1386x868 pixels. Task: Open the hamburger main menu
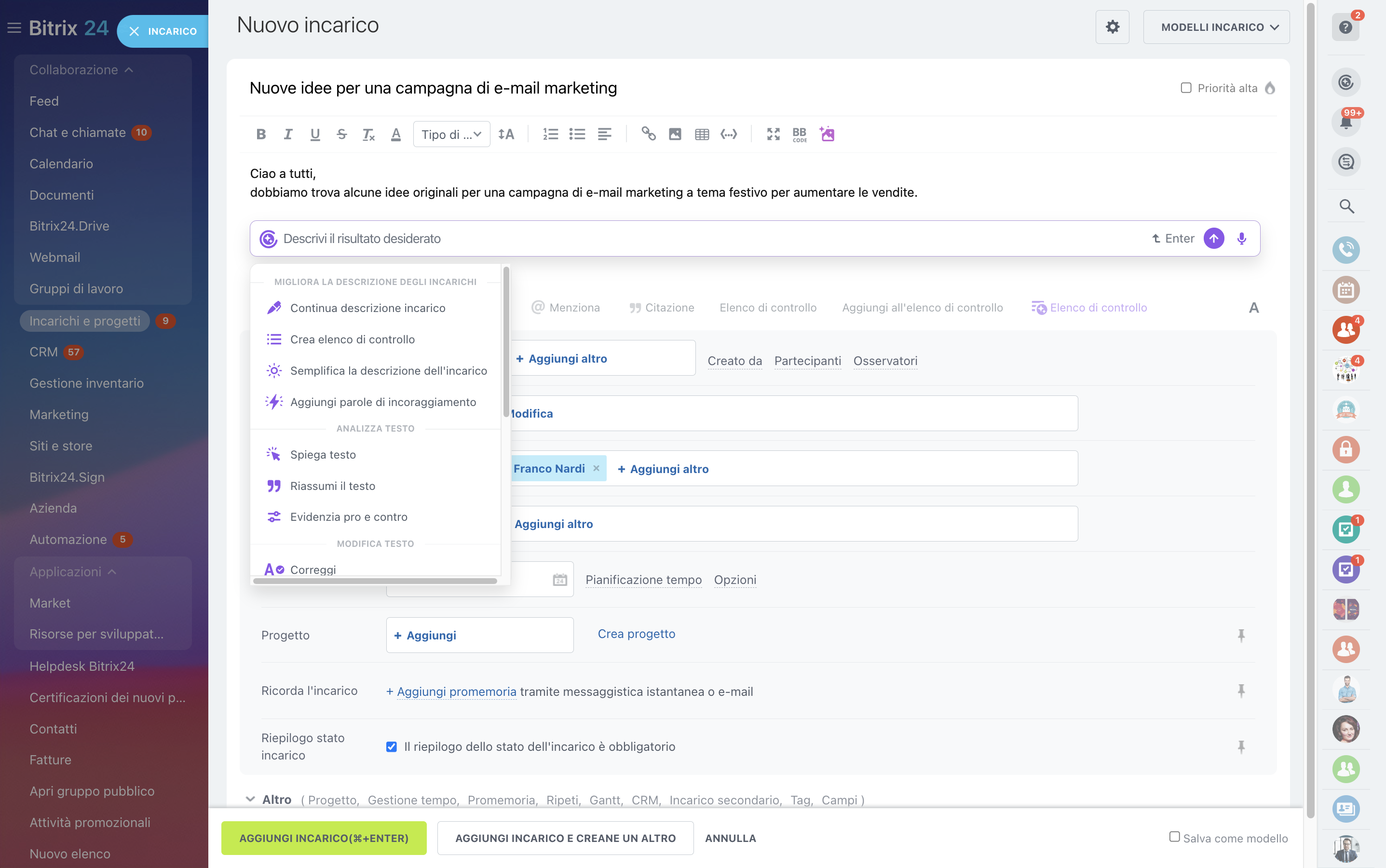(14, 27)
